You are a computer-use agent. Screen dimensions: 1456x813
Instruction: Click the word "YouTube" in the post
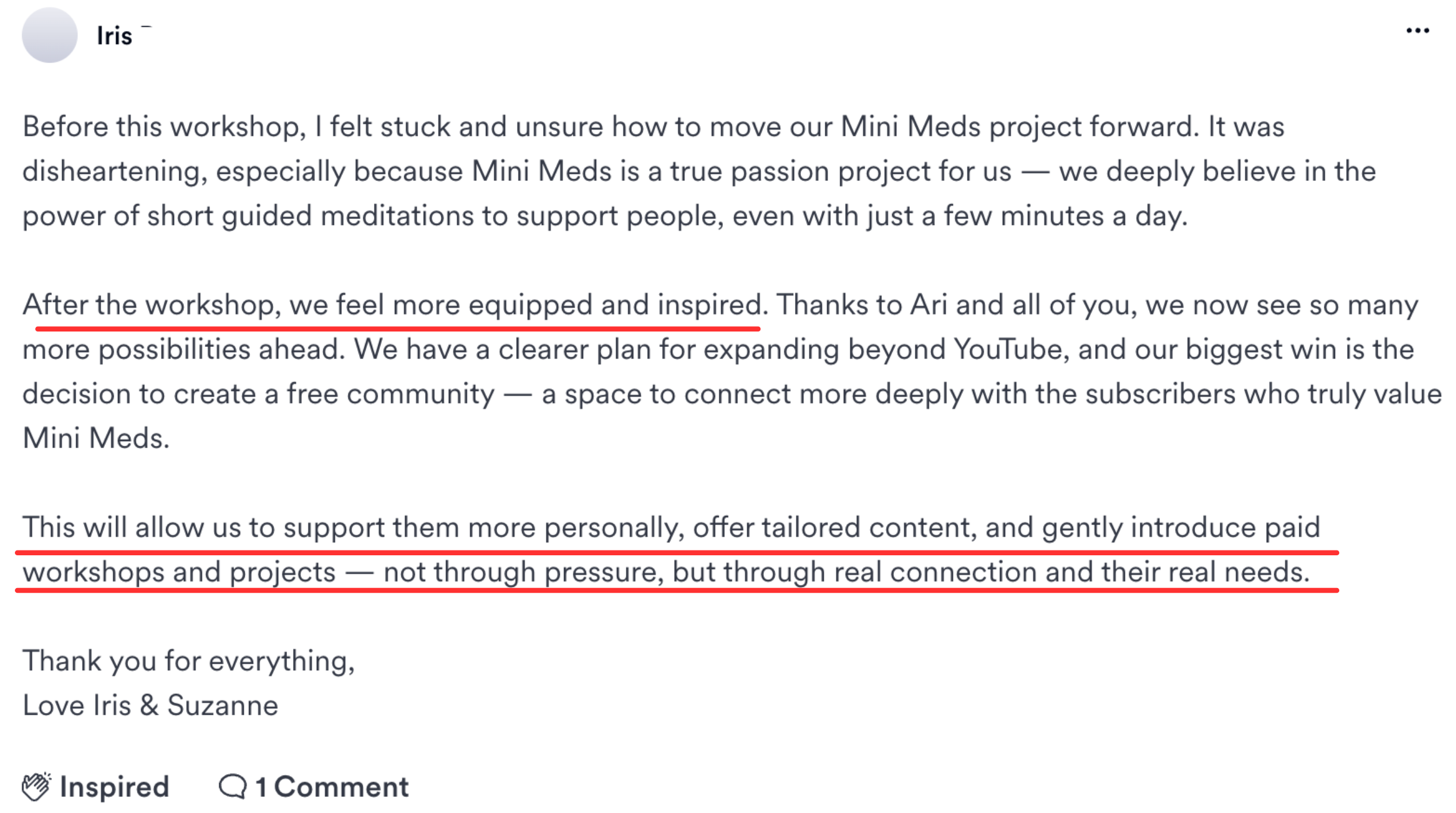pos(1008,349)
